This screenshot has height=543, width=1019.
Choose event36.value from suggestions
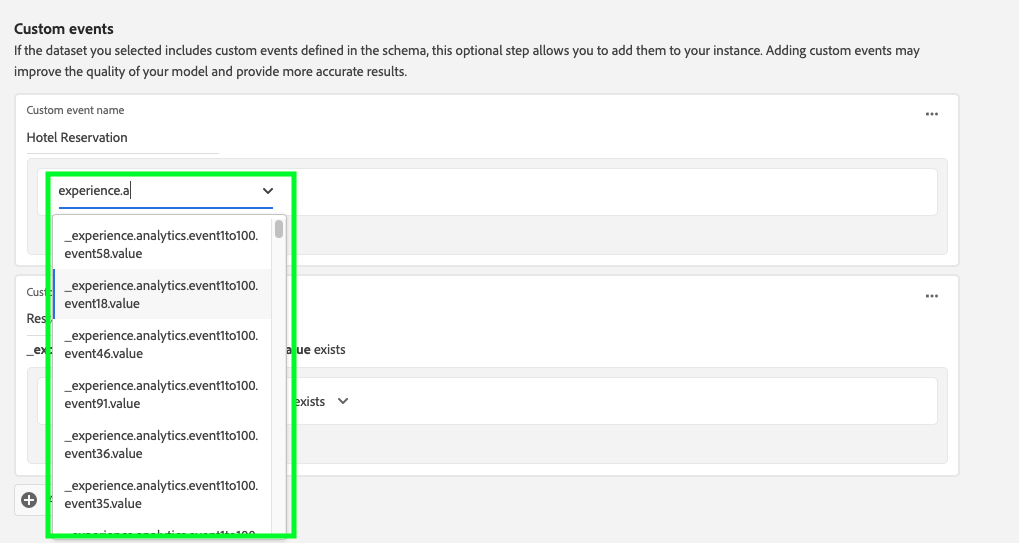(x=161, y=444)
